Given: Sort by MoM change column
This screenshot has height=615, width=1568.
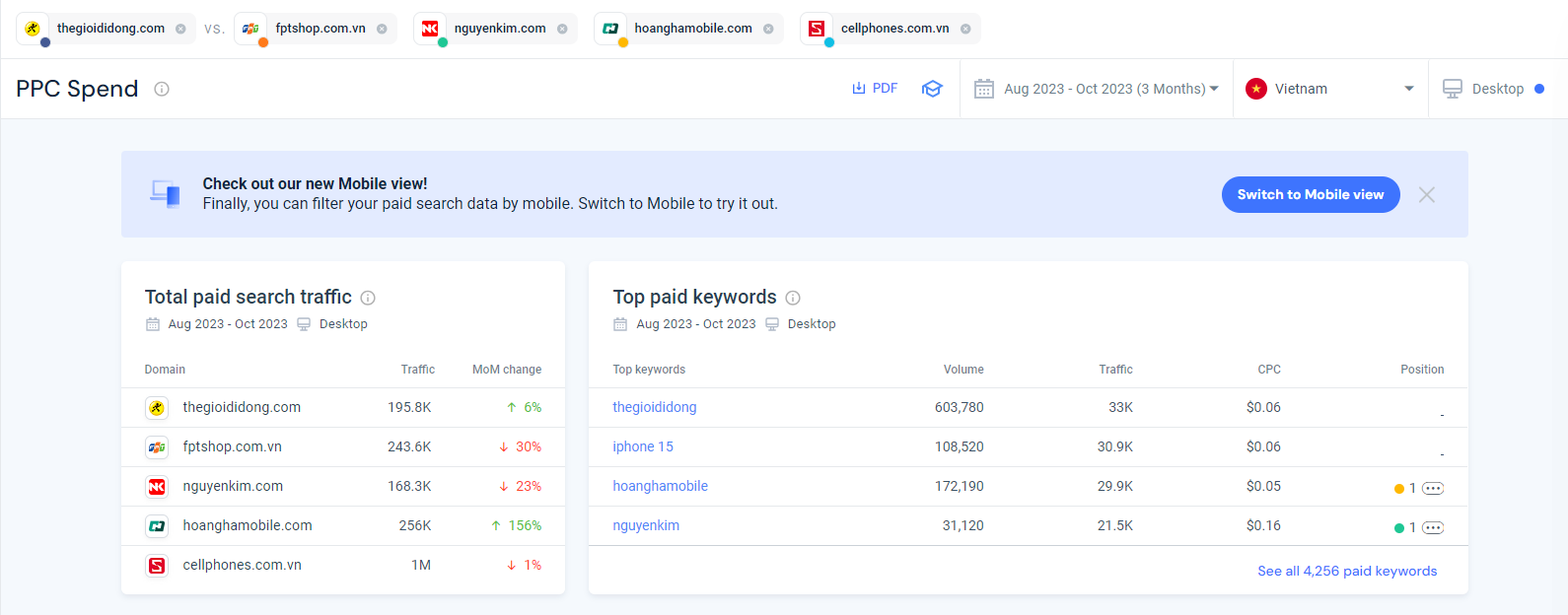Looking at the screenshot, I should 507,370.
